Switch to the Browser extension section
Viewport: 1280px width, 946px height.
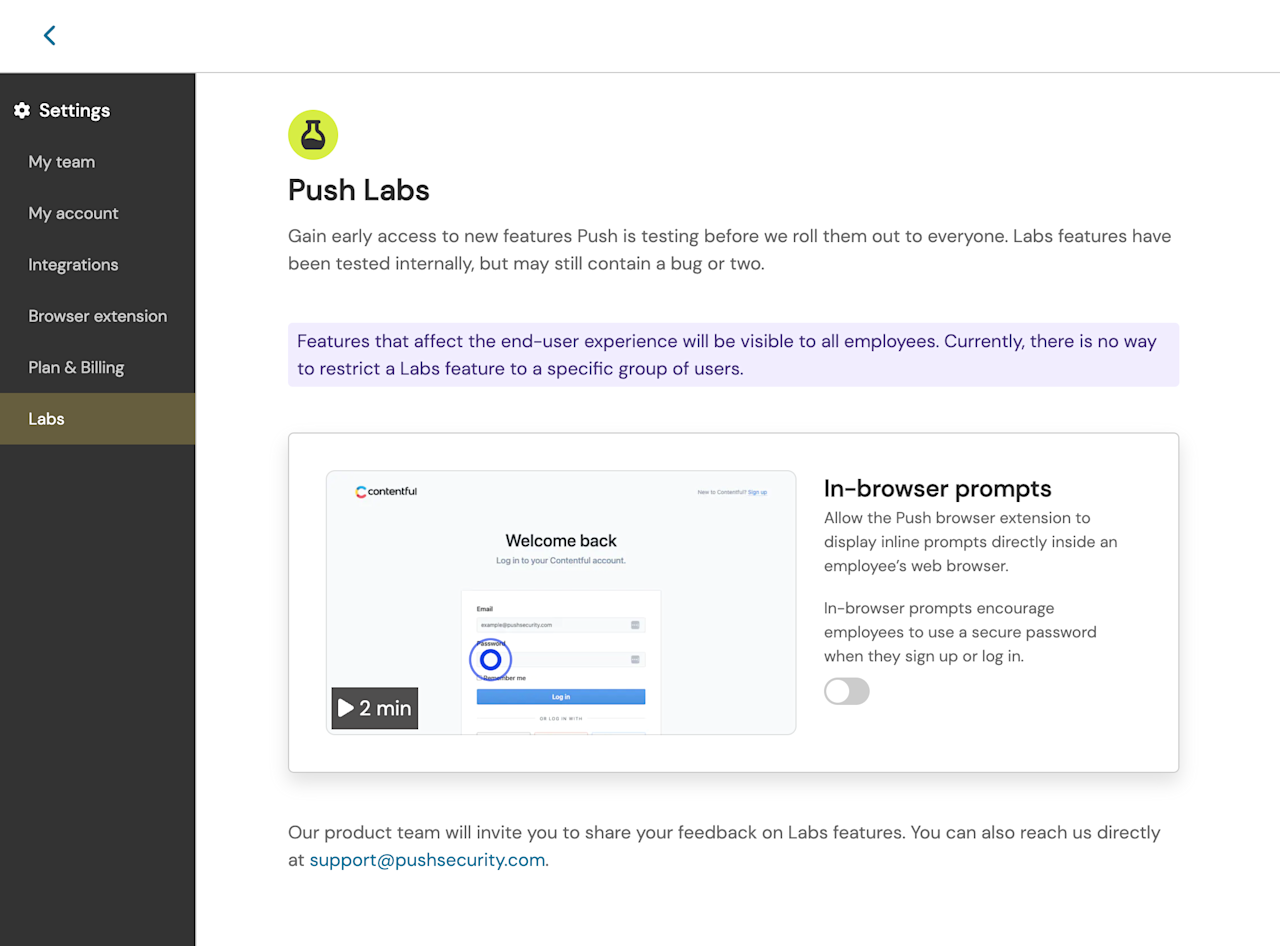pos(97,315)
